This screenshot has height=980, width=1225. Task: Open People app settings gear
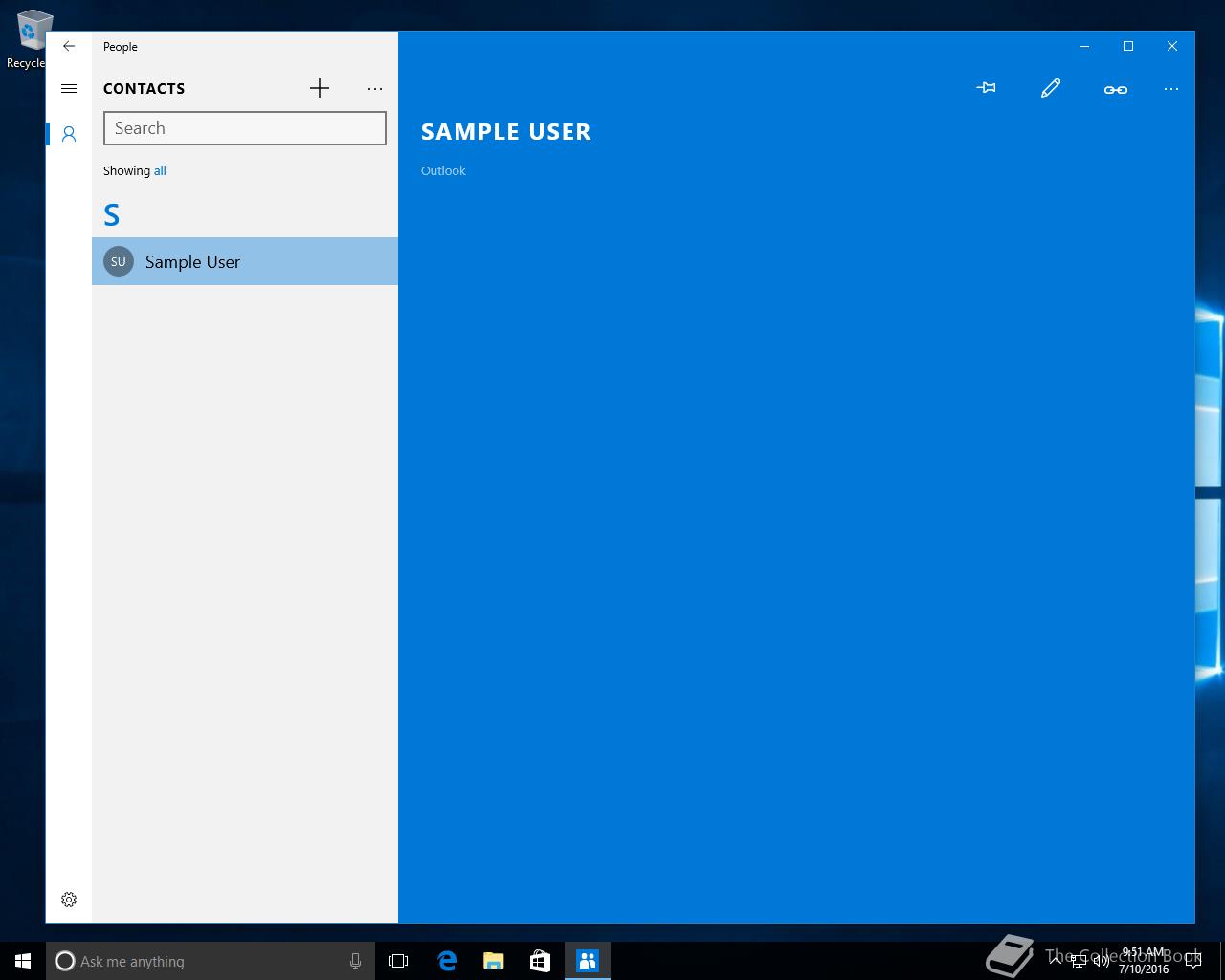click(x=69, y=900)
